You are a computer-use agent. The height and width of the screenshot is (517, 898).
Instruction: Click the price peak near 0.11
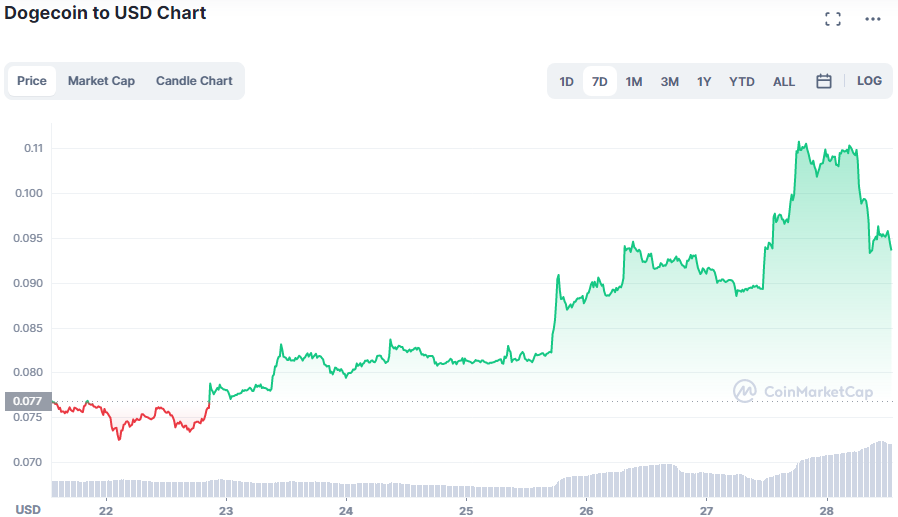click(800, 145)
